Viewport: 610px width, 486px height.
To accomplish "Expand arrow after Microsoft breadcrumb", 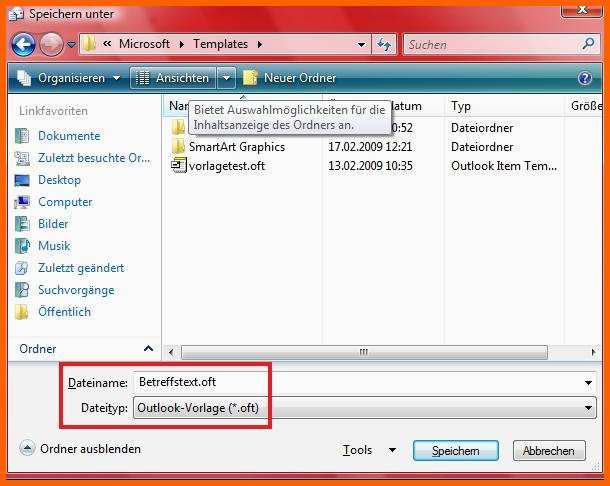I will coord(182,44).
